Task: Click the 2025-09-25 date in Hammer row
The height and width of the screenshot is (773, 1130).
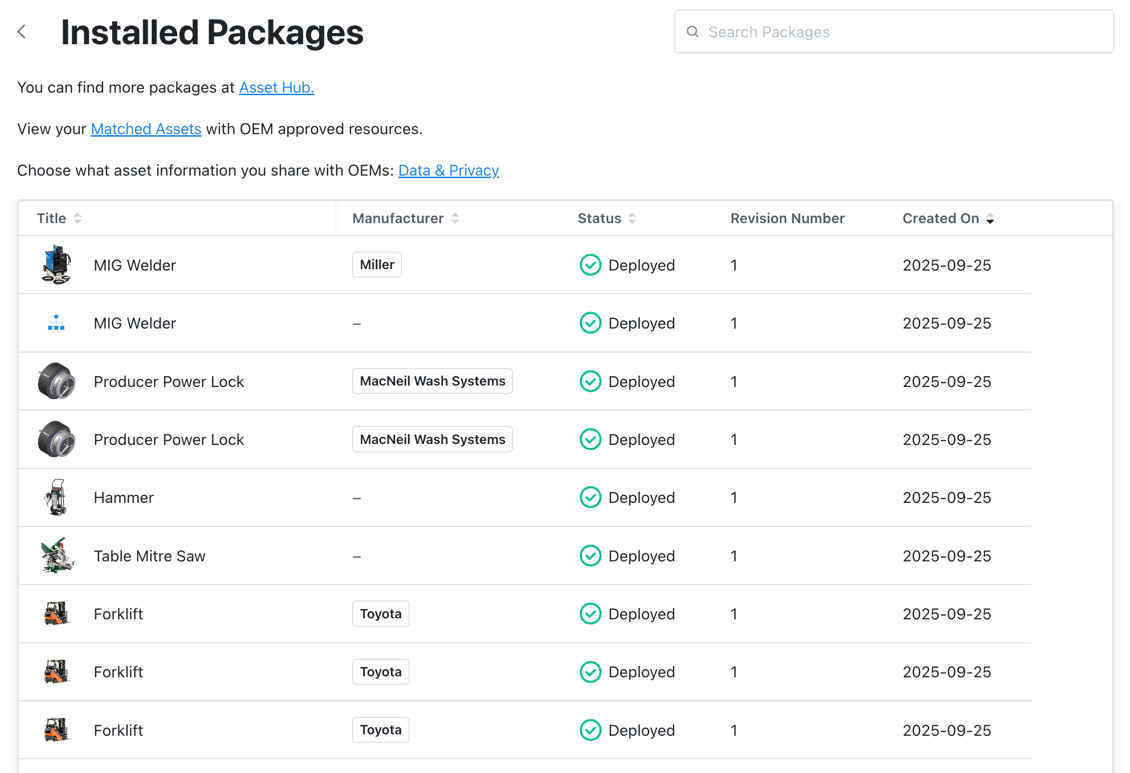Action: coord(946,498)
